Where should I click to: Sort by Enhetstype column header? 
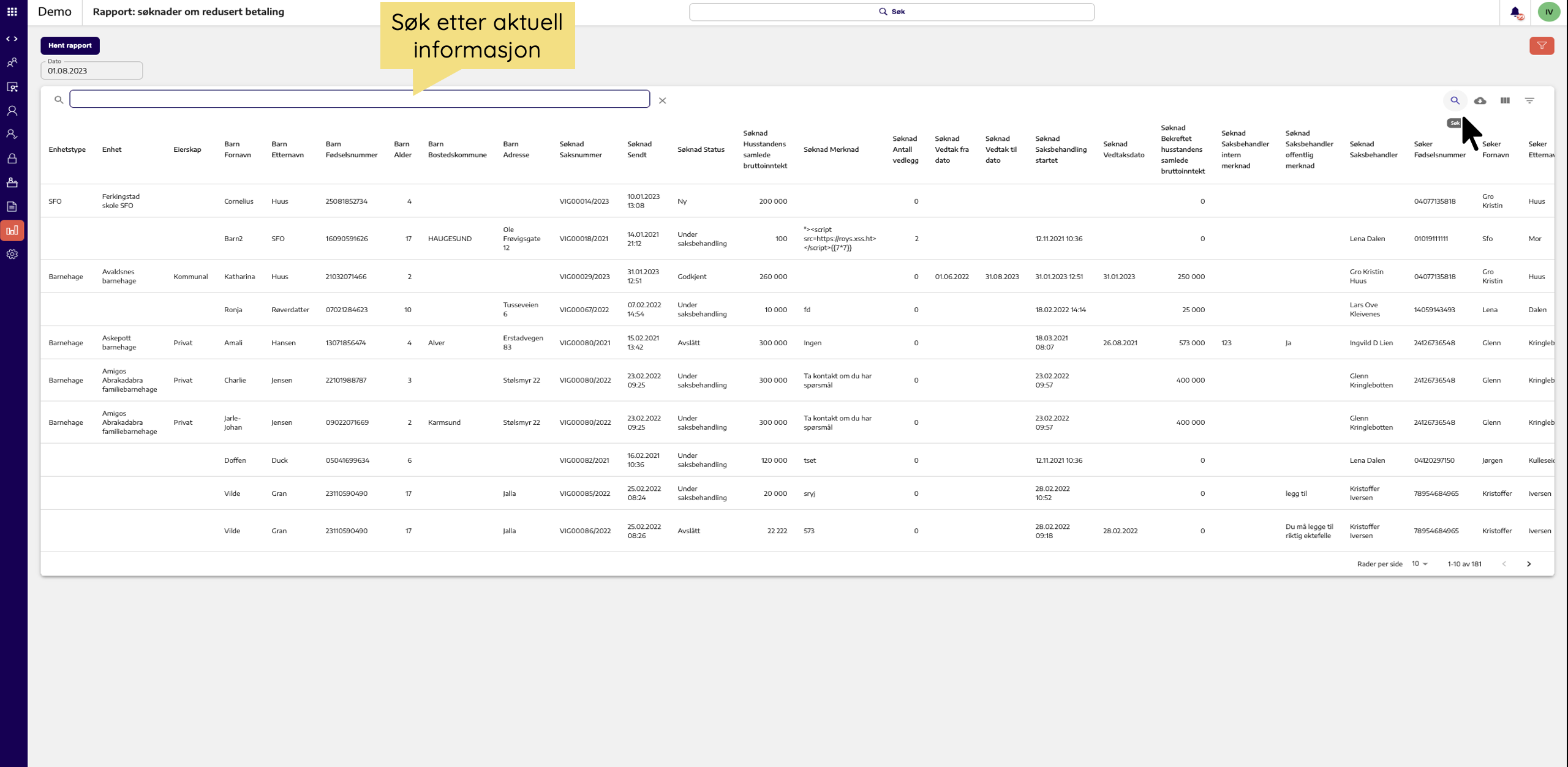pyautogui.click(x=67, y=149)
